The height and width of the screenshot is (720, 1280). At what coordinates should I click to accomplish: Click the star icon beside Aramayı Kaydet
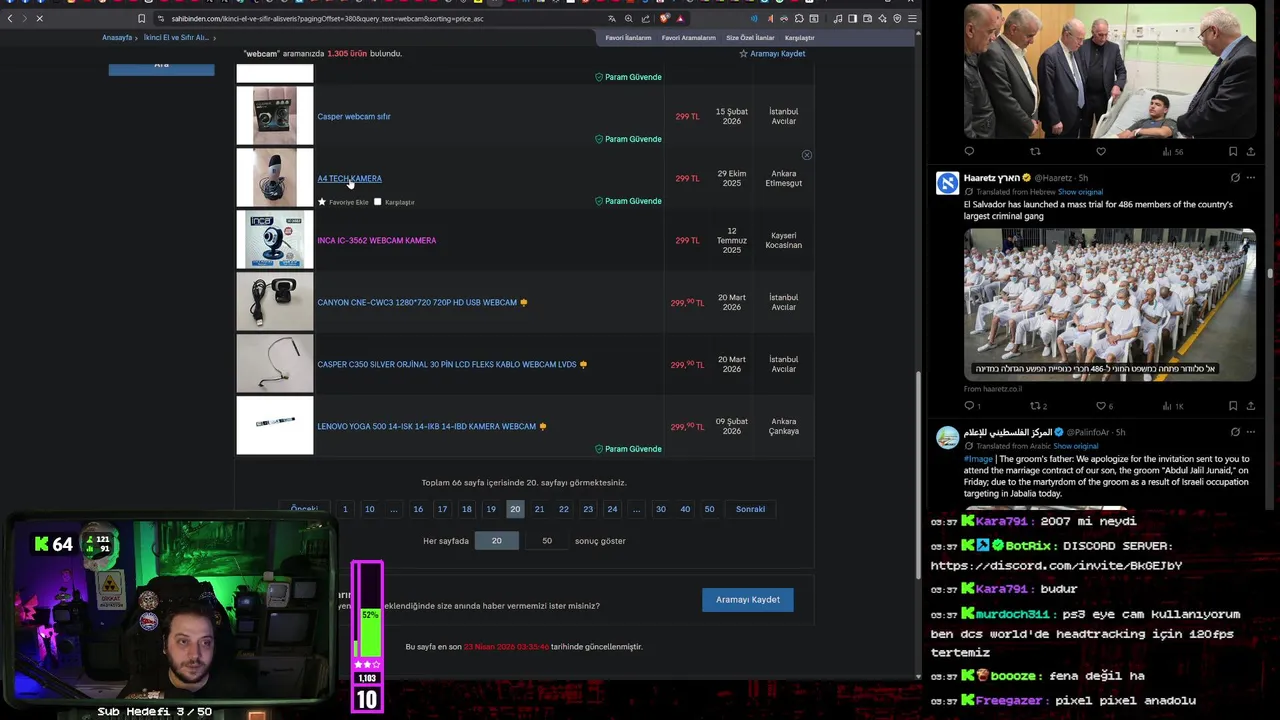click(743, 53)
